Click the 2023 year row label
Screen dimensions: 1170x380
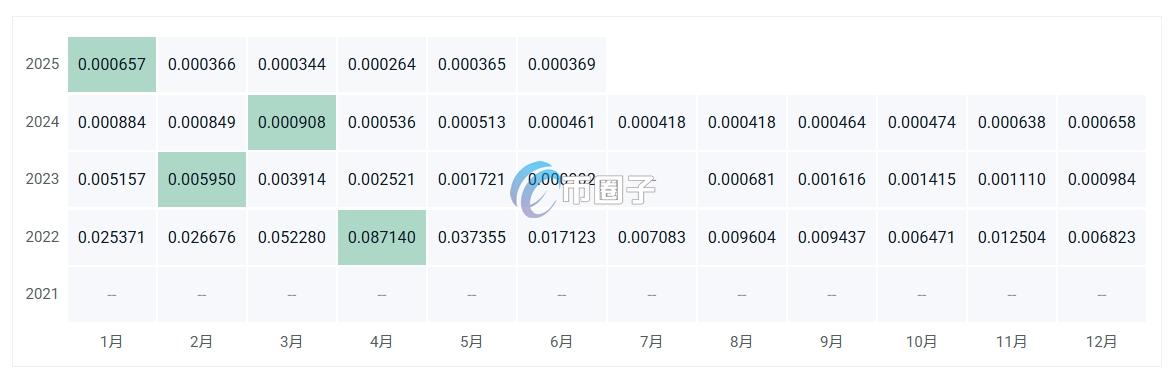[42, 179]
